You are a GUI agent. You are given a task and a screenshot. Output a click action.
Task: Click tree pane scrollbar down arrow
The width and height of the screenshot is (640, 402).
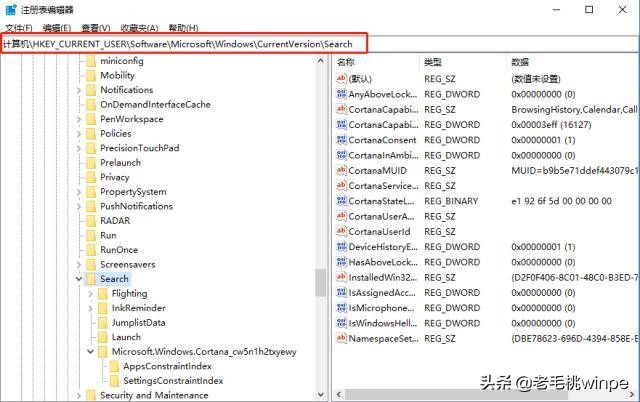(x=321, y=395)
